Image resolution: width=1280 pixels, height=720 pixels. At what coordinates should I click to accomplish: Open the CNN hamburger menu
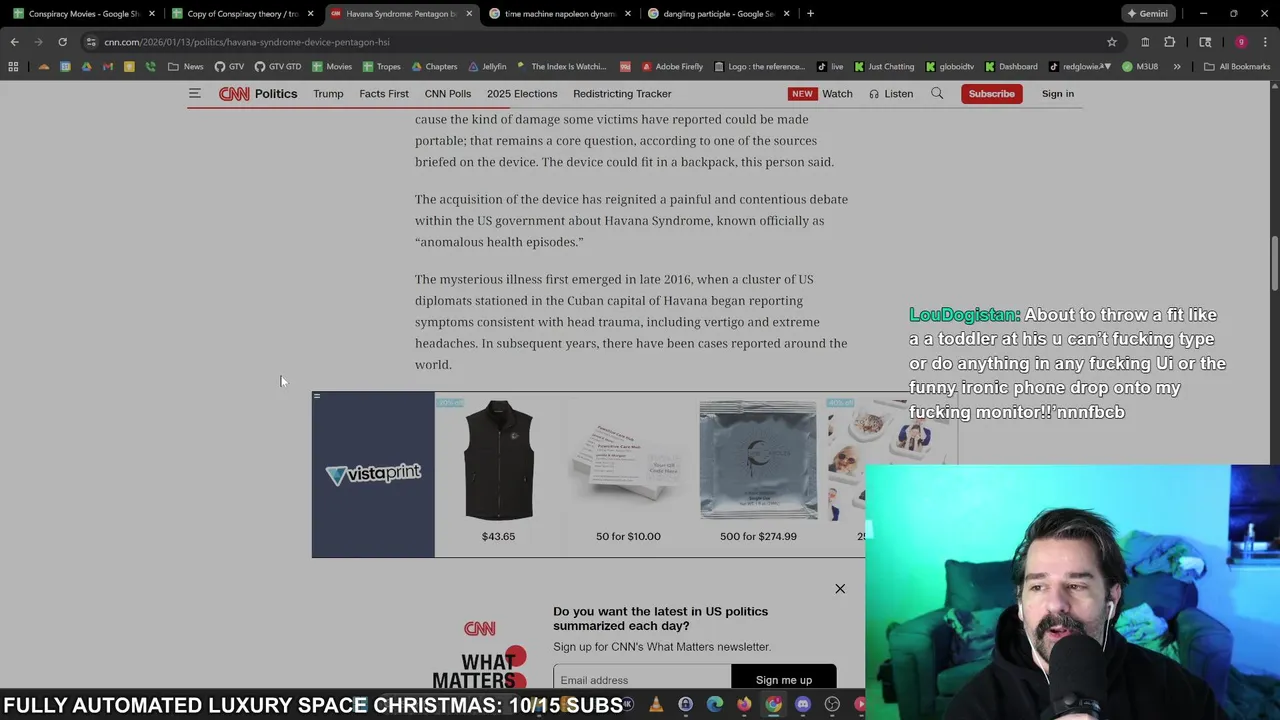tap(195, 93)
